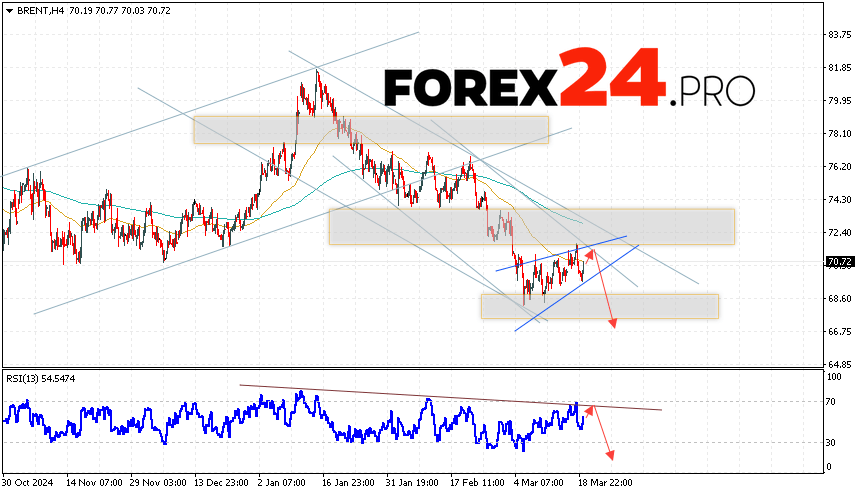The height and width of the screenshot is (494, 863).
Task: Select the brown descending RSI trendline
Action: pyautogui.click(x=450, y=397)
